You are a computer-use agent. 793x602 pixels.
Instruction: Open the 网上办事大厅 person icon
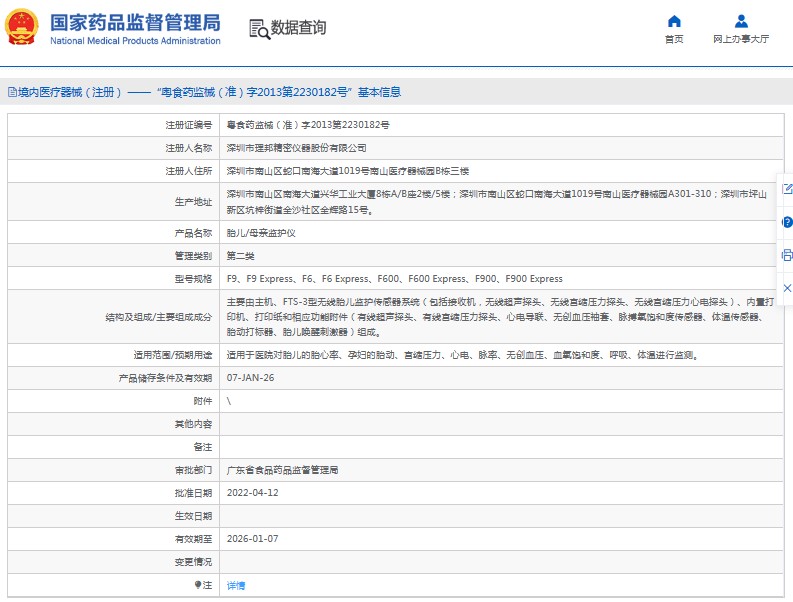740,21
